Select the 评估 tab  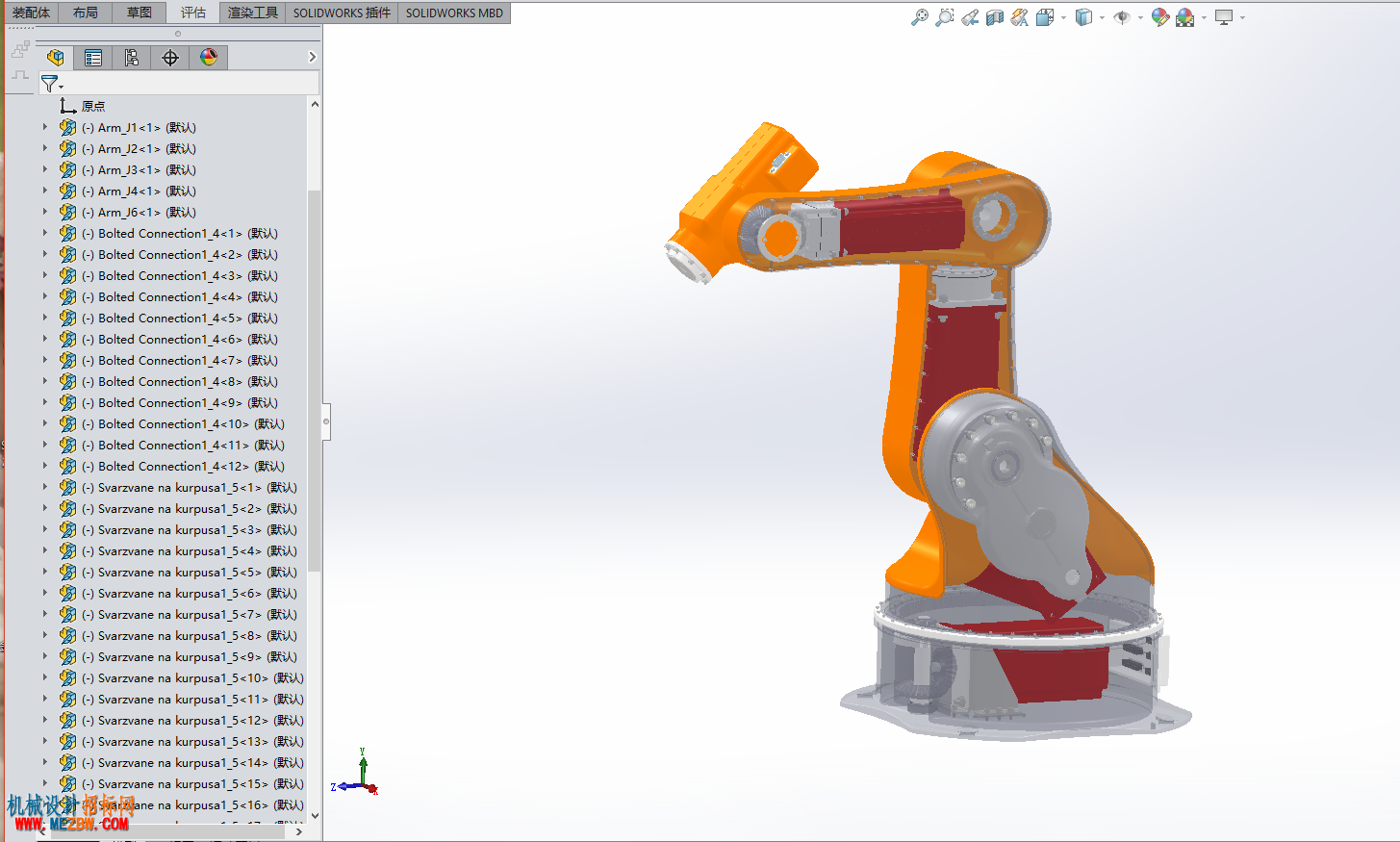pos(193,13)
